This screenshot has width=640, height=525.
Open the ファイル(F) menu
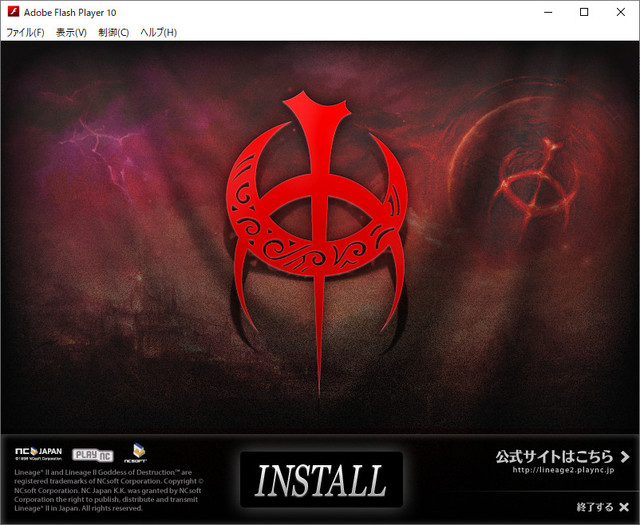coord(25,32)
